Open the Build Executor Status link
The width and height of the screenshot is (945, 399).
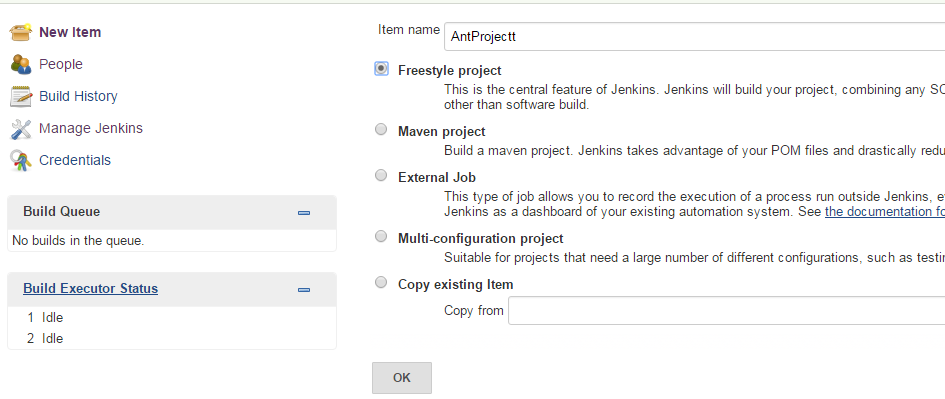90,289
